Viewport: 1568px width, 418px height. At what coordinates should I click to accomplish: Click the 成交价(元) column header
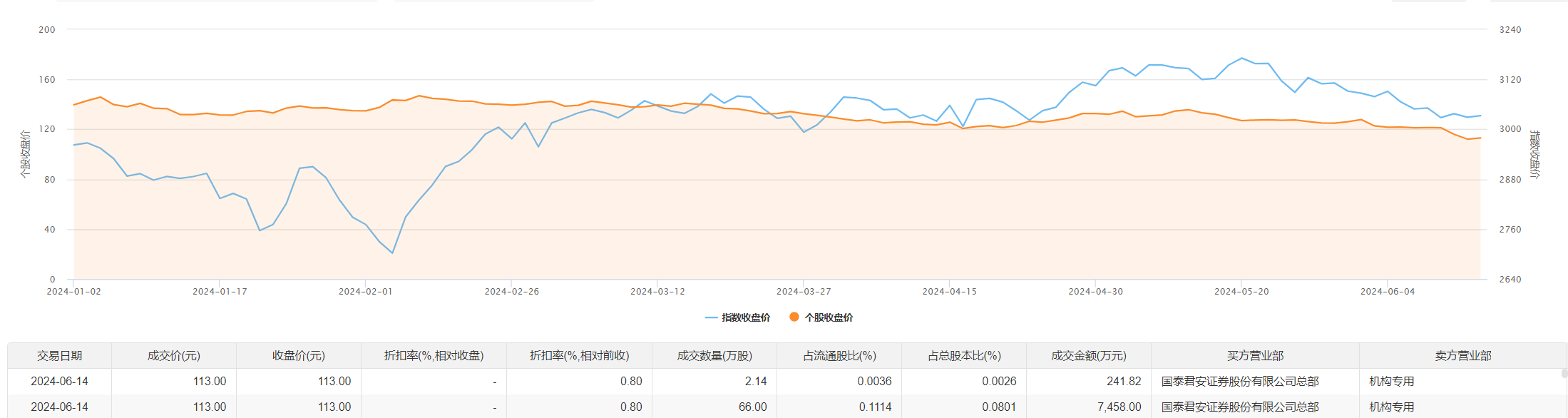174,356
